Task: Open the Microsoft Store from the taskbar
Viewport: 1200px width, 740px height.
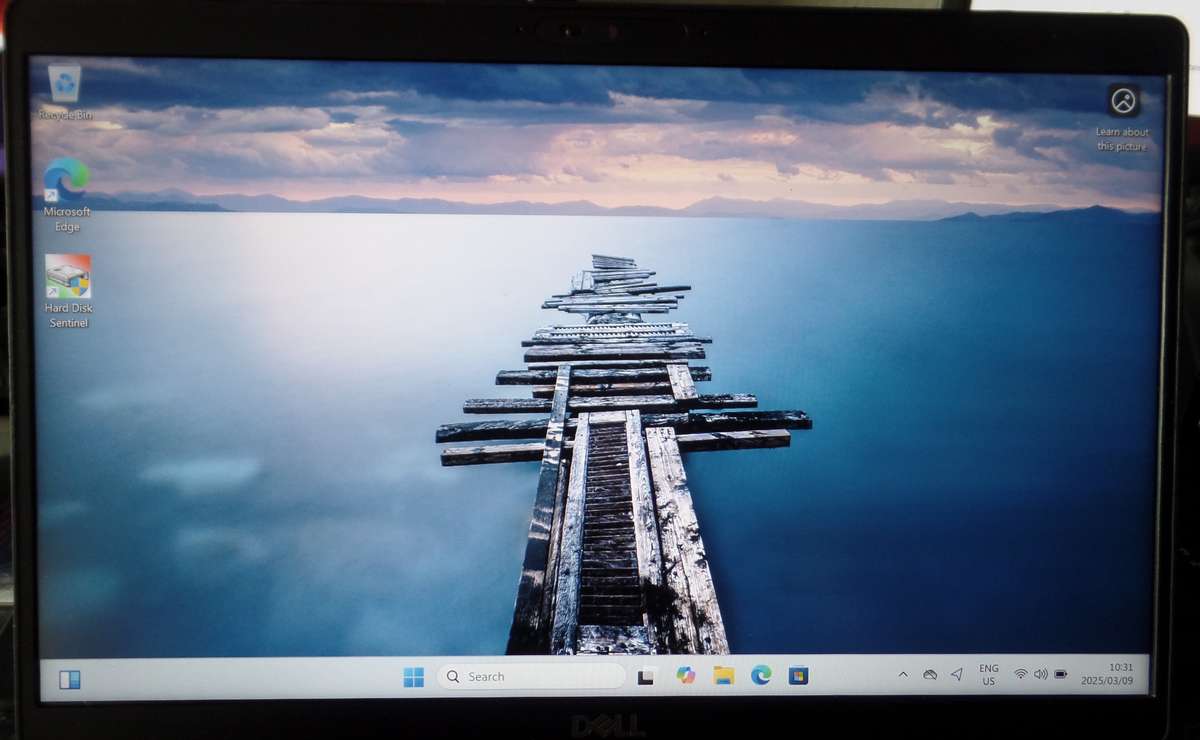Action: click(x=800, y=676)
